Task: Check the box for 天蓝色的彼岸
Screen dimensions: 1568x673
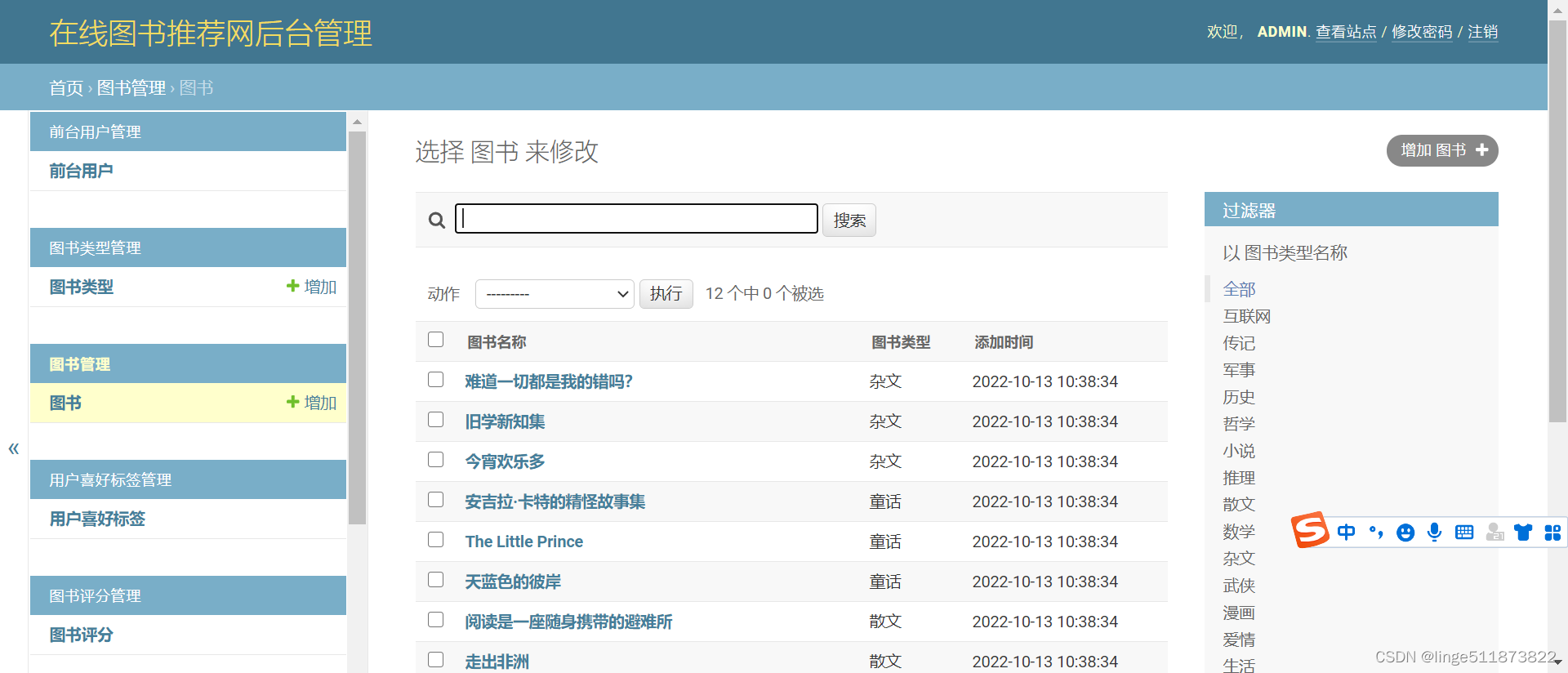Action: (x=436, y=580)
